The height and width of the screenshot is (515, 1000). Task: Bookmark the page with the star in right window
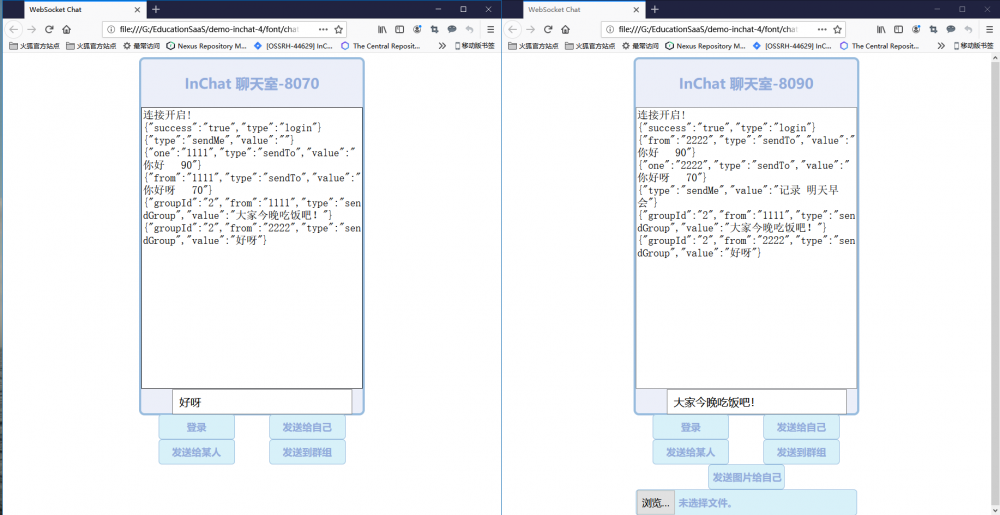coord(837,29)
